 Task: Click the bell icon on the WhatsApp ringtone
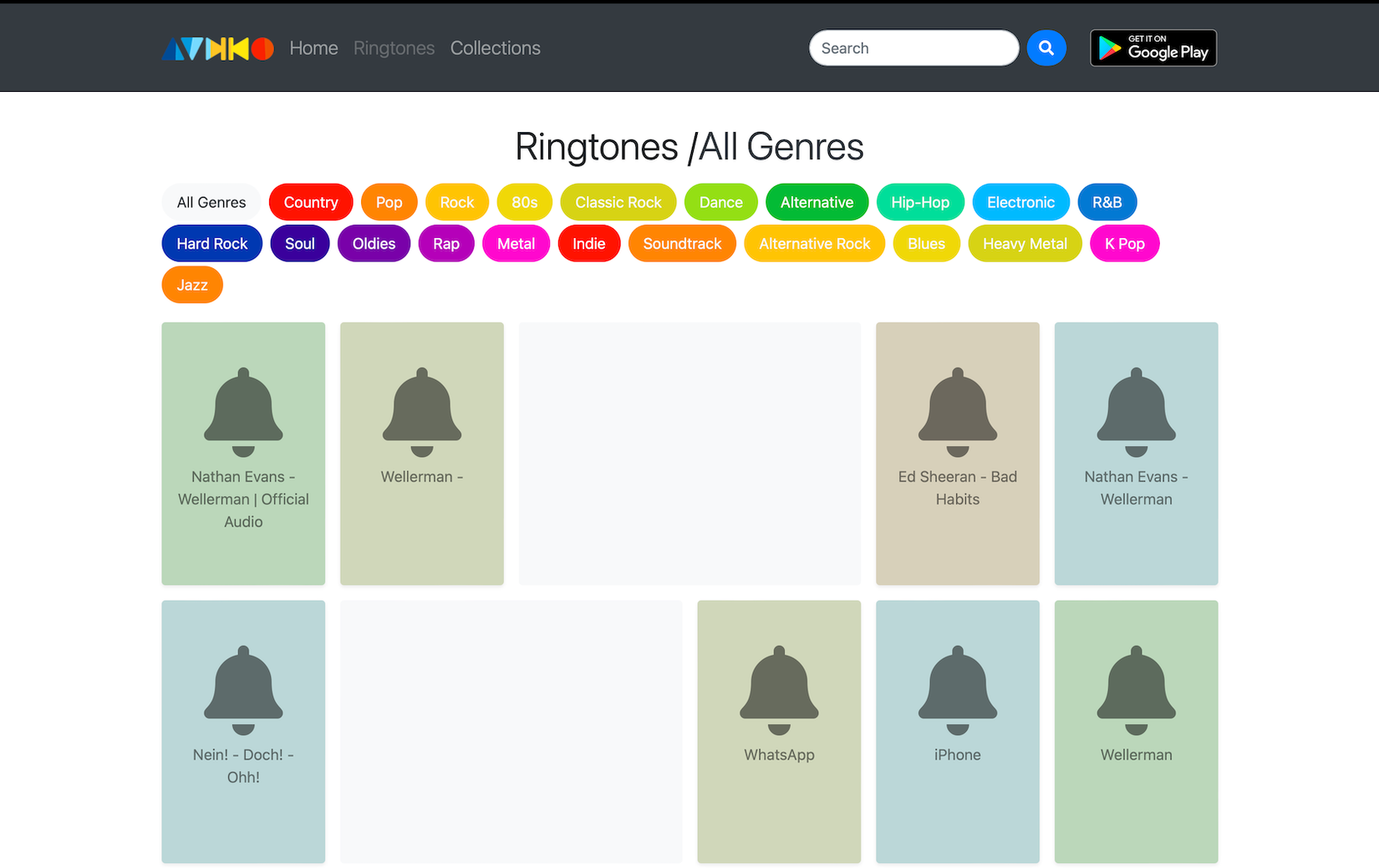point(778,687)
